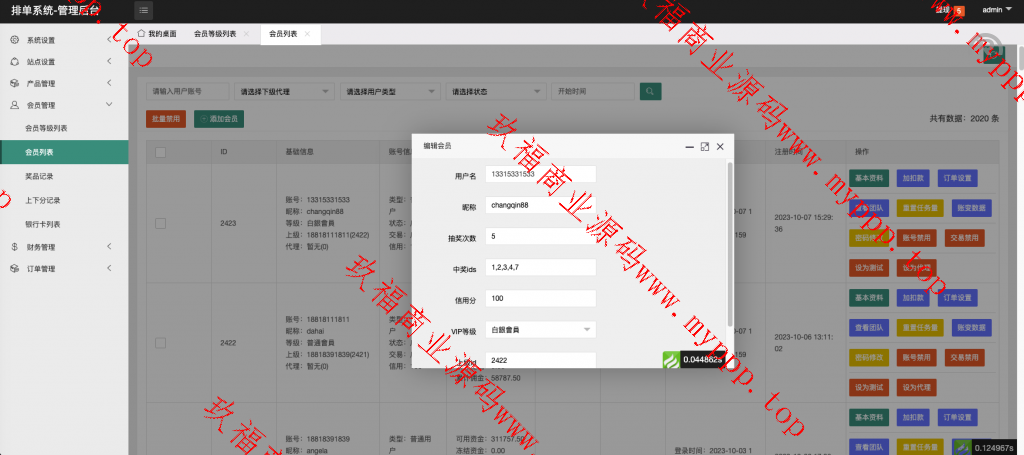Check the row checkbox for member 2422
Image resolution: width=1024 pixels, height=455 pixels.
(x=160, y=342)
